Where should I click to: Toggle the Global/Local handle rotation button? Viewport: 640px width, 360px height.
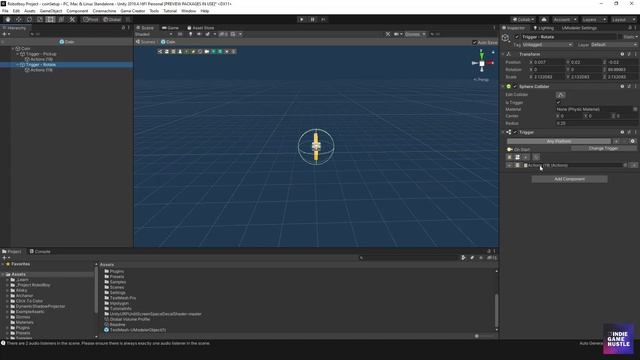112,20
